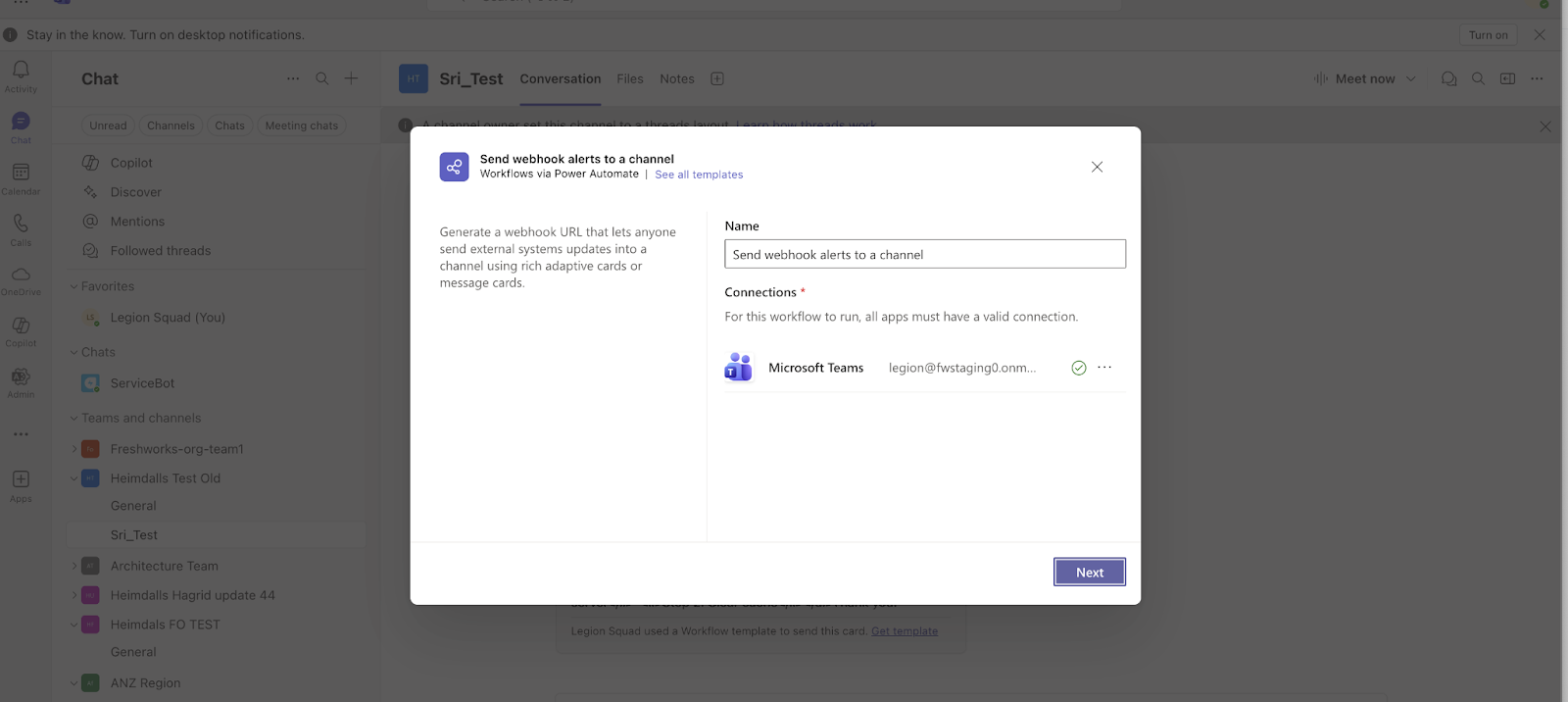Filter chats by Unread
The width and height of the screenshot is (1568, 702).
(108, 125)
